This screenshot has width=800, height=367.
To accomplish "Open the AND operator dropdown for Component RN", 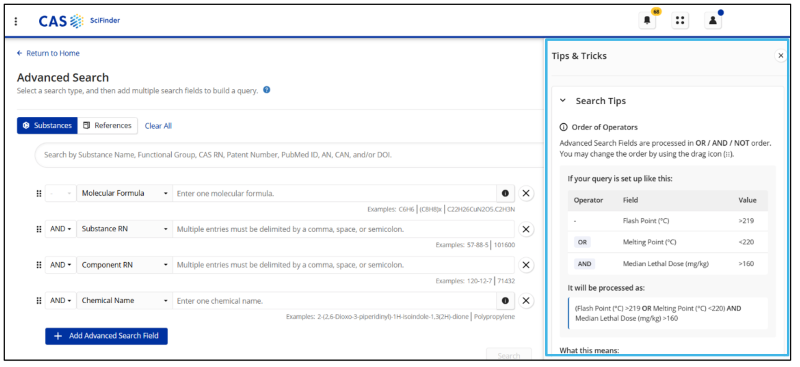I will pos(60,265).
